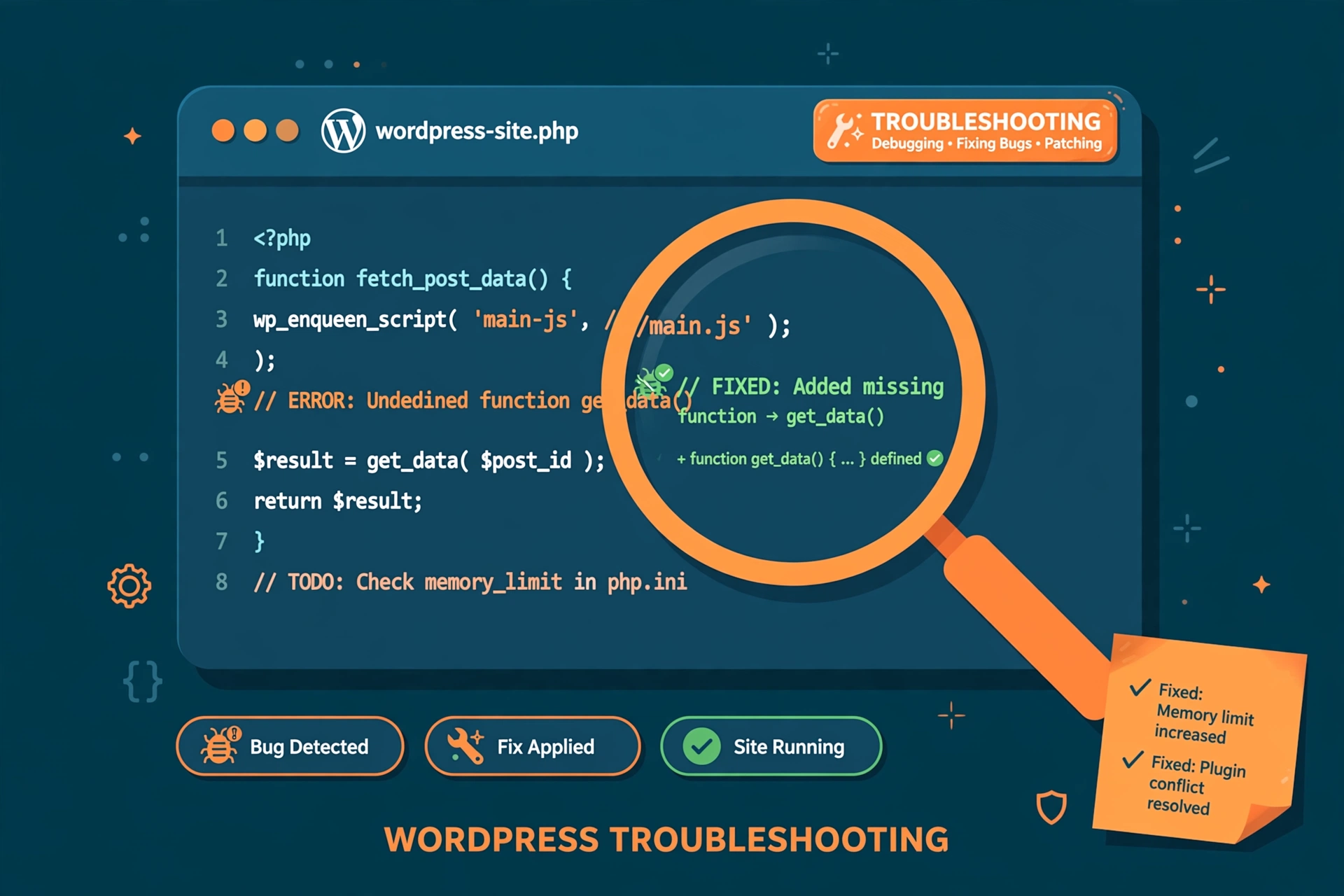
Task: Click the orange bug icon beside ERROR comment
Action: tap(232, 398)
